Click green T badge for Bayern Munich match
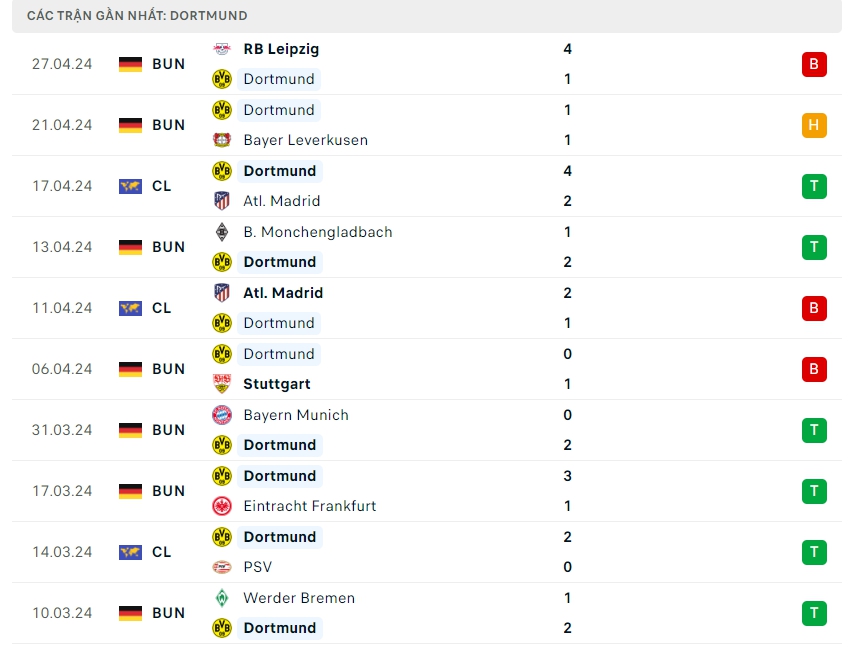Viewport: 855px width, 647px height. click(x=814, y=430)
